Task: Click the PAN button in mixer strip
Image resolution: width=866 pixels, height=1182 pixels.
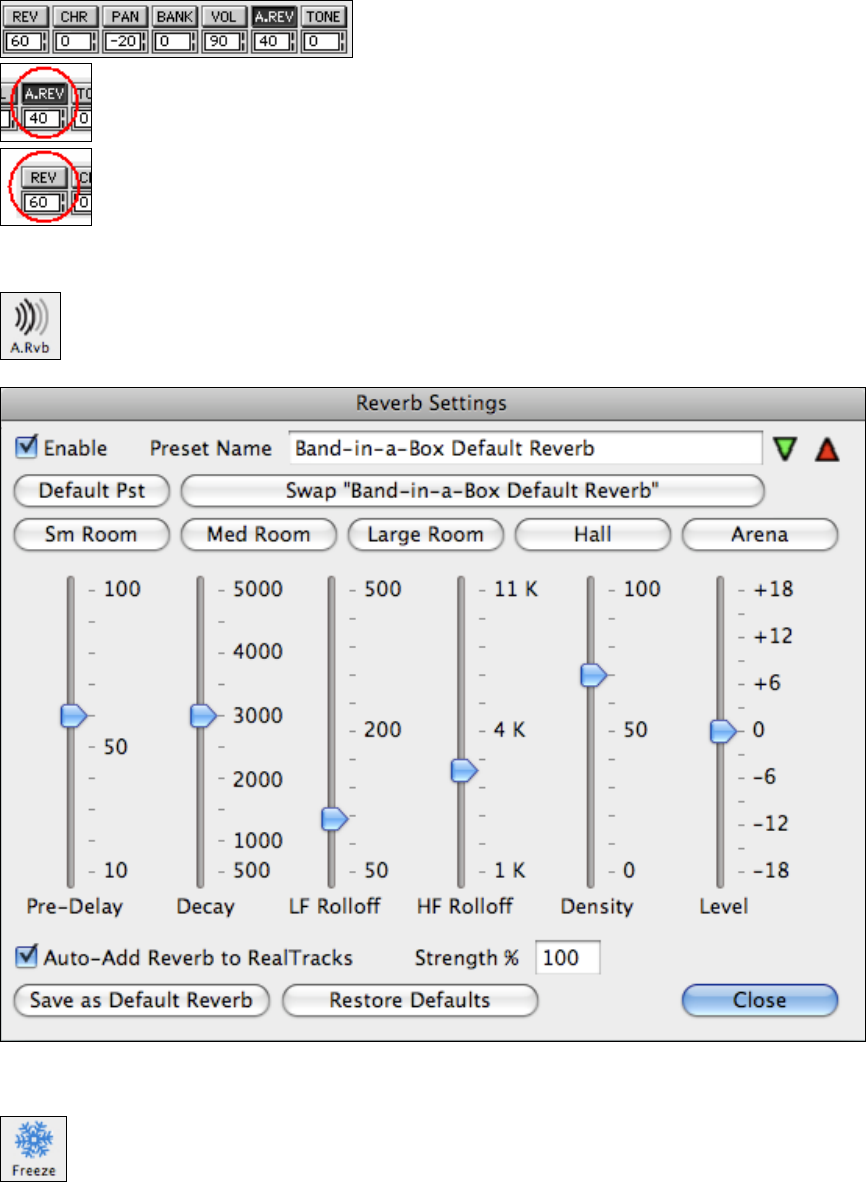Action: point(124,17)
